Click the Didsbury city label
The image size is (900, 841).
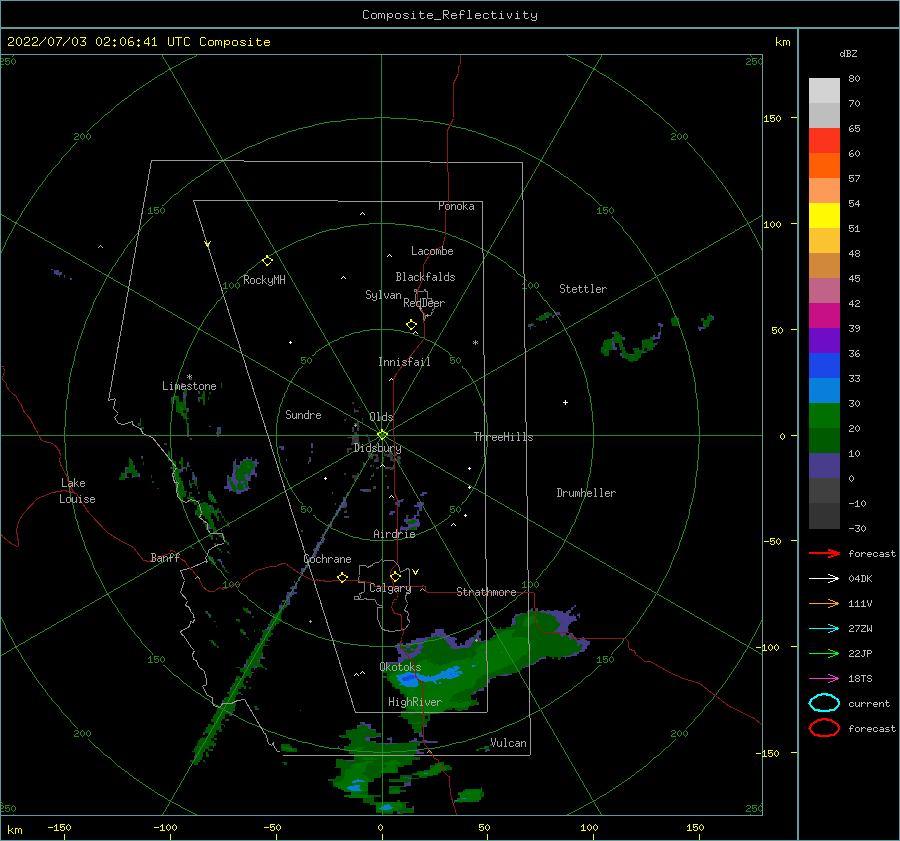pos(377,448)
